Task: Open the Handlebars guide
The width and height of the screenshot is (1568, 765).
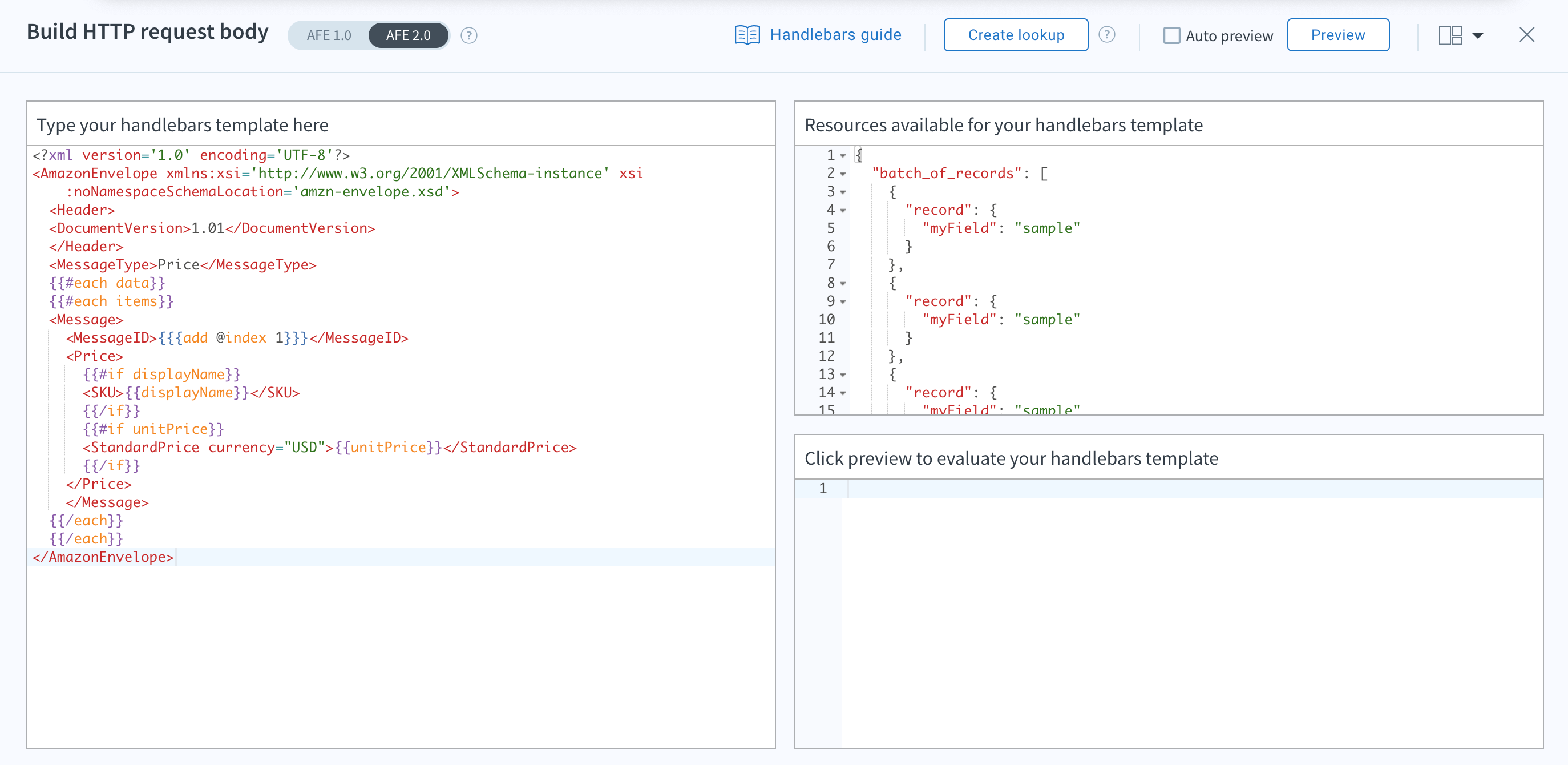Action: [x=835, y=35]
